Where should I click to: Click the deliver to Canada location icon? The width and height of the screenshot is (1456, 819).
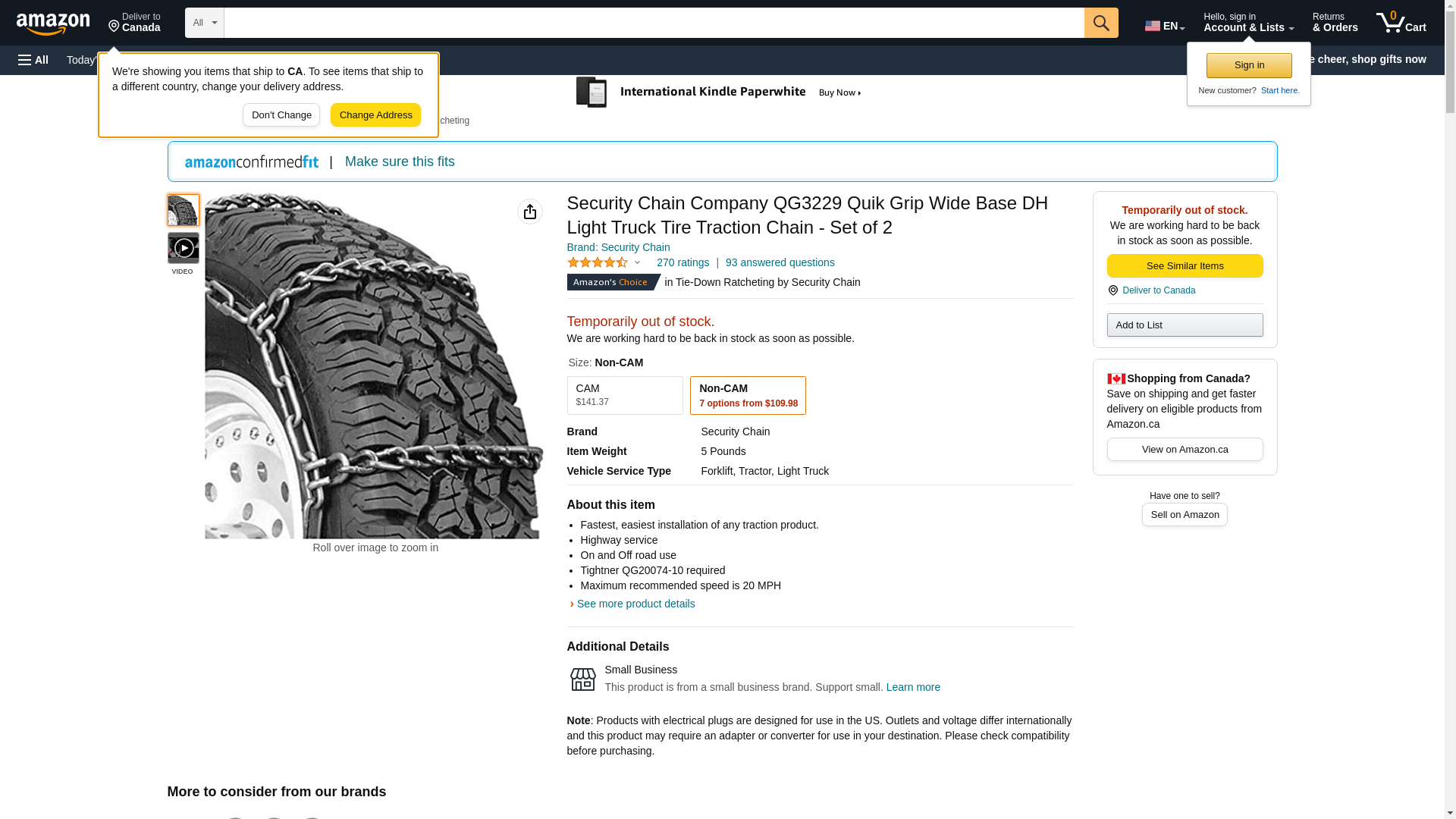point(114,27)
